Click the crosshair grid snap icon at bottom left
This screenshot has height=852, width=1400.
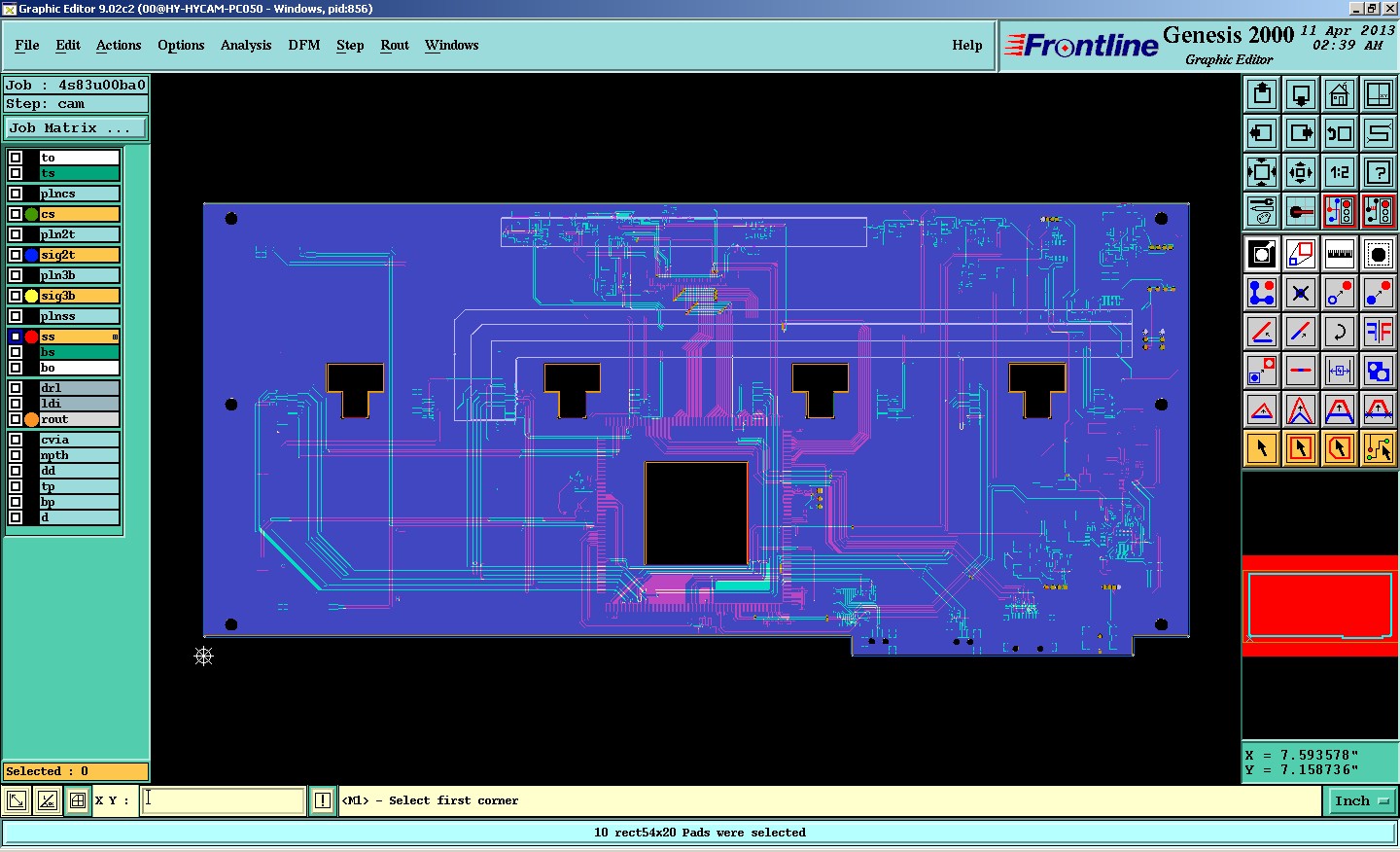pos(78,800)
